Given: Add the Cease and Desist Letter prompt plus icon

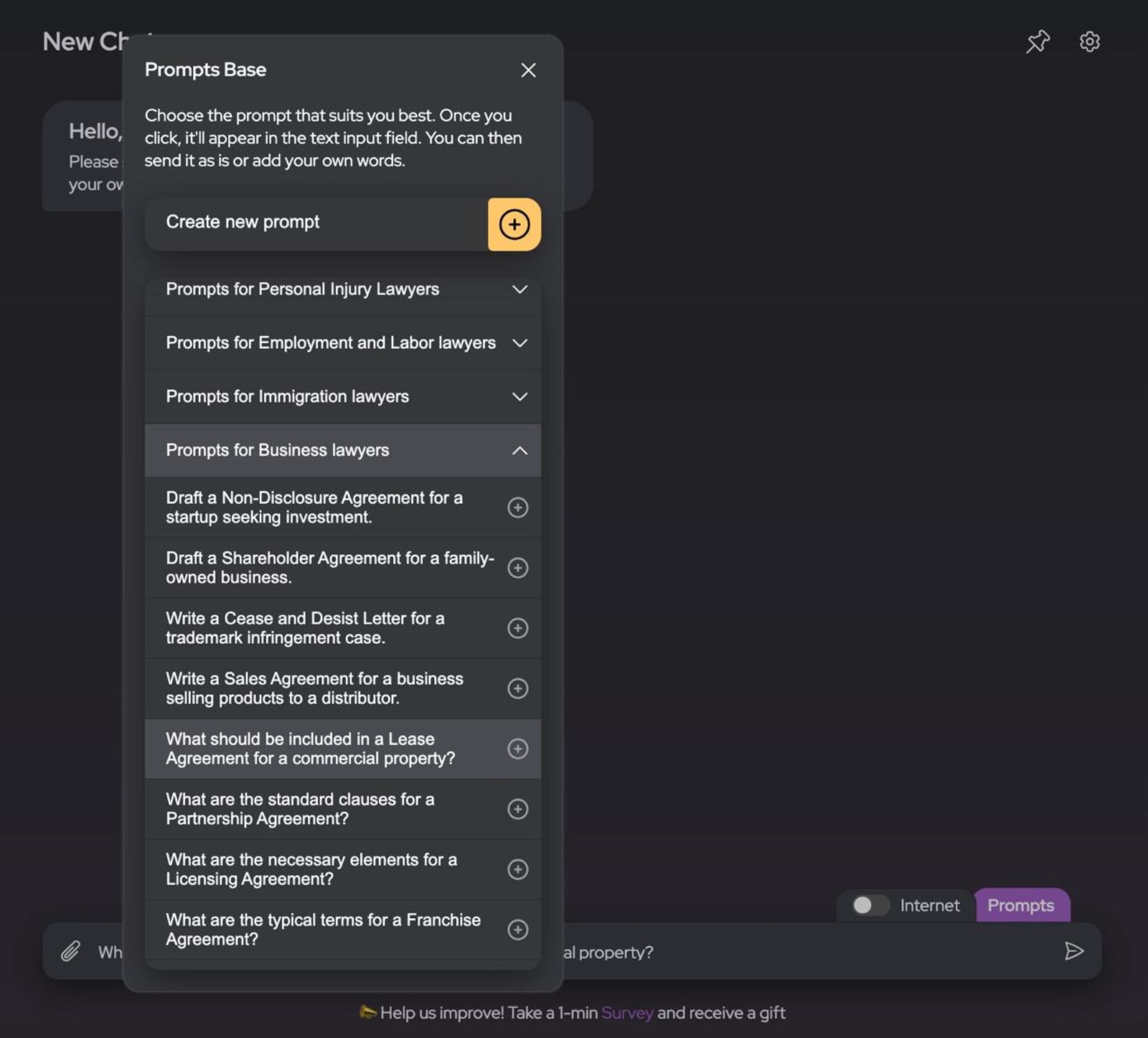Looking at the screenshot, I should (518, 628).
